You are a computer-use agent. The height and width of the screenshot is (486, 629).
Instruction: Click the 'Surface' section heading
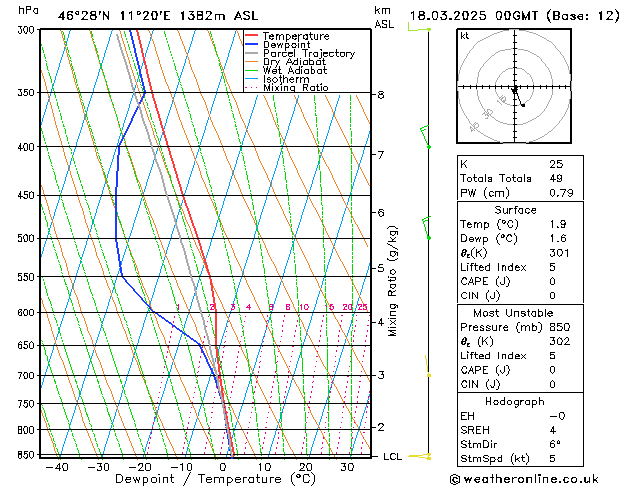[x=515, y=210]
